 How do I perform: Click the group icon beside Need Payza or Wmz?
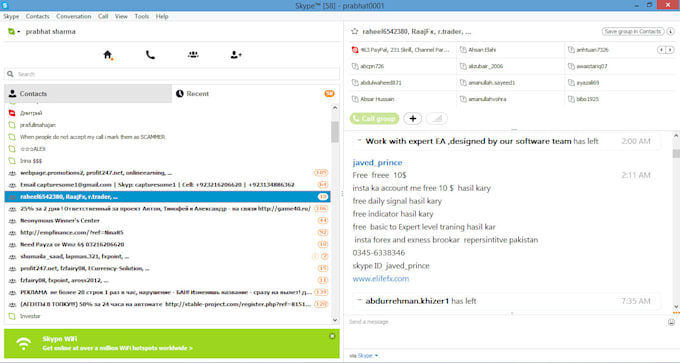pos(12,245)
